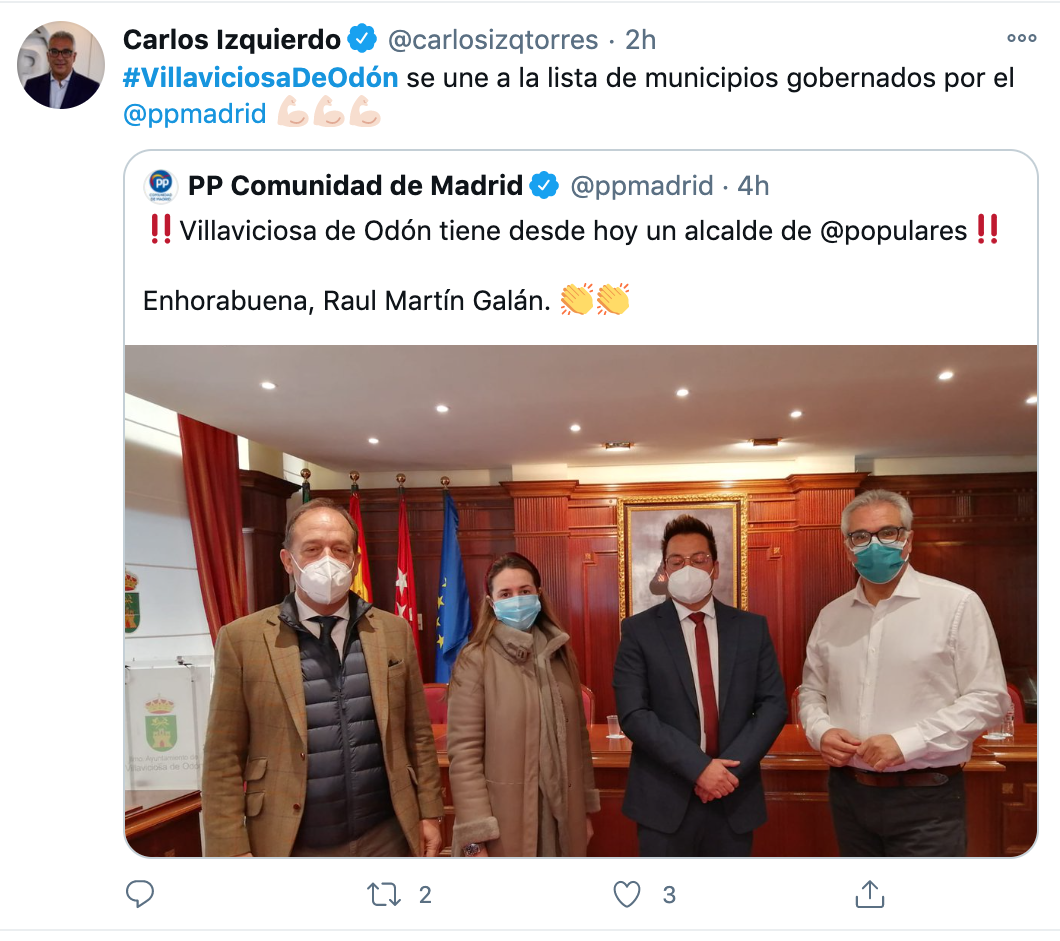Viewport: 1060px width, 941px height.
Task: Open the #VillaviciosaDeOdón hashtag link
Action: [260, 78]
